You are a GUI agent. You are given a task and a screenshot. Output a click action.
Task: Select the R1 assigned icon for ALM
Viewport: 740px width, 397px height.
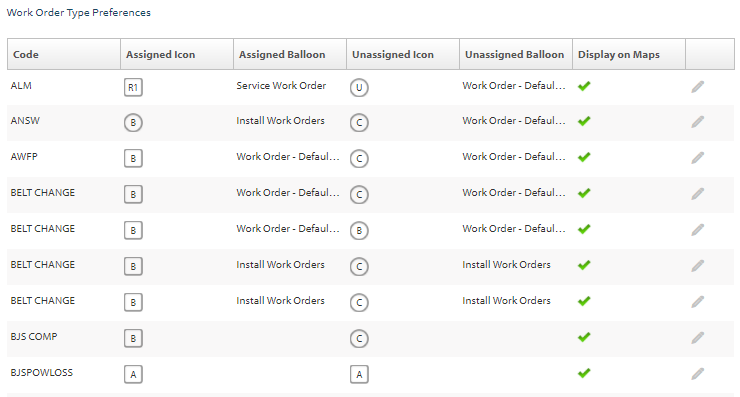click(133, 87)
